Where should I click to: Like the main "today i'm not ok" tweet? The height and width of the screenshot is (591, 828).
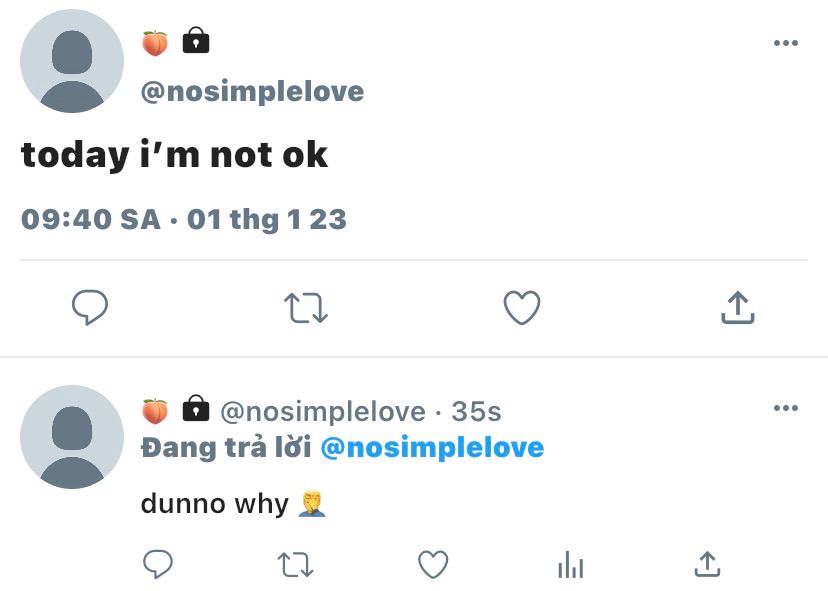coord(521,308)
